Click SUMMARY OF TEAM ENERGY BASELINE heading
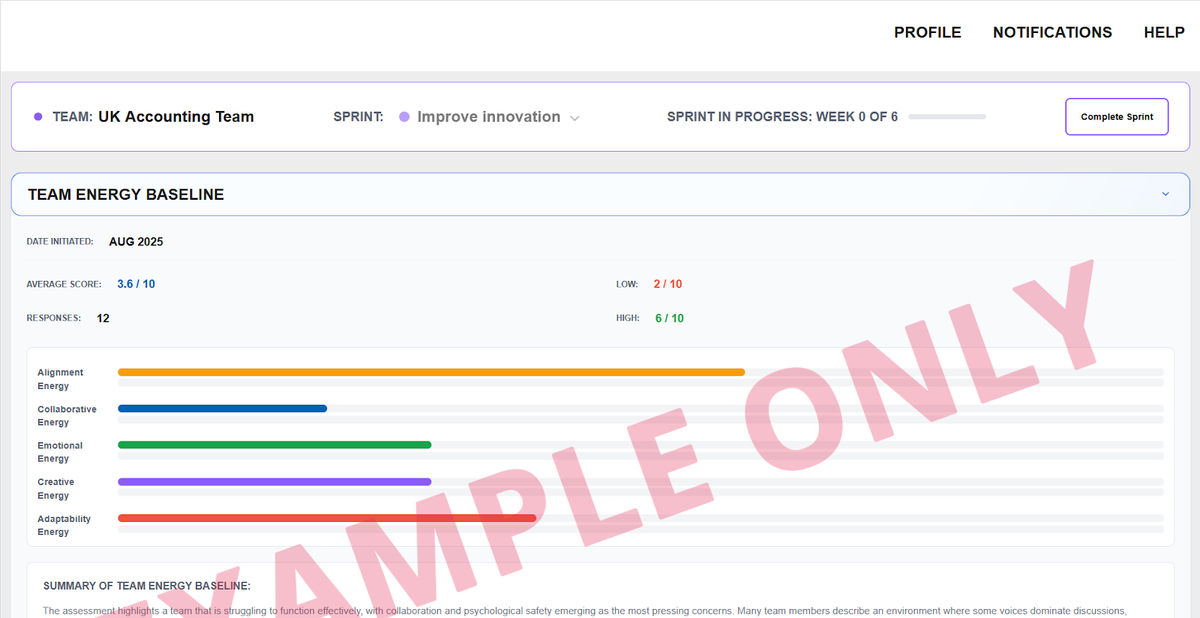1200x618 pixels. point(147,586)
